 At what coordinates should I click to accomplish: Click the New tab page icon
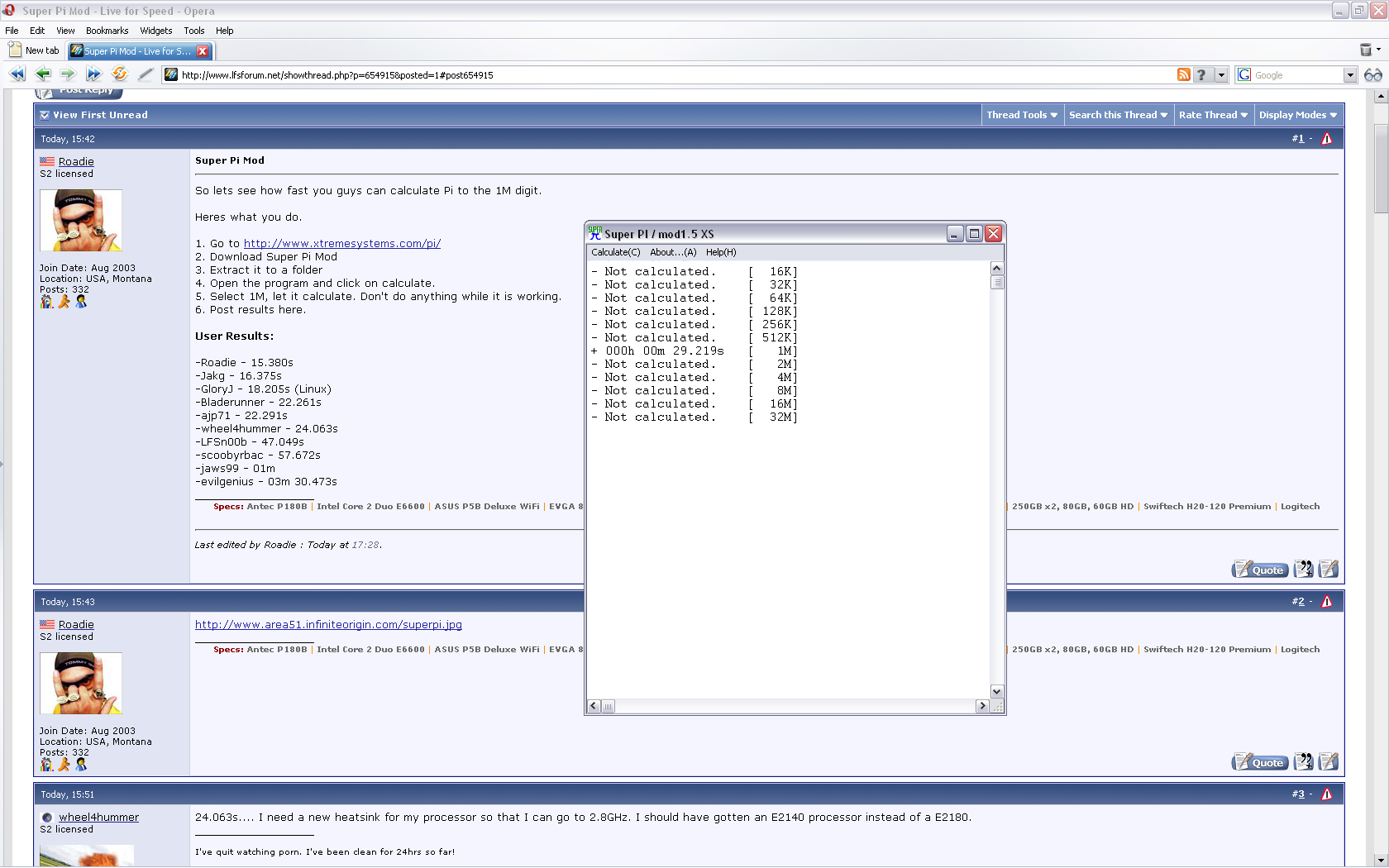point(15,50)
